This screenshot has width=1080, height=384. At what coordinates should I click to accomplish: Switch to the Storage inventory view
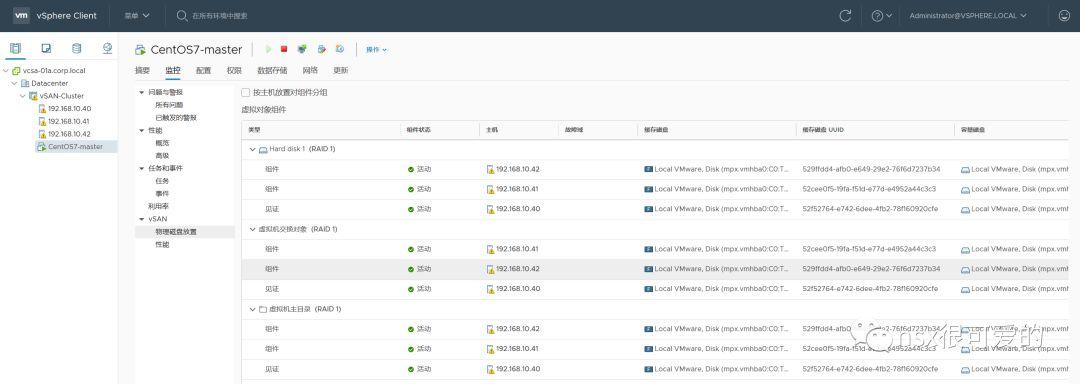click(76, 48)
